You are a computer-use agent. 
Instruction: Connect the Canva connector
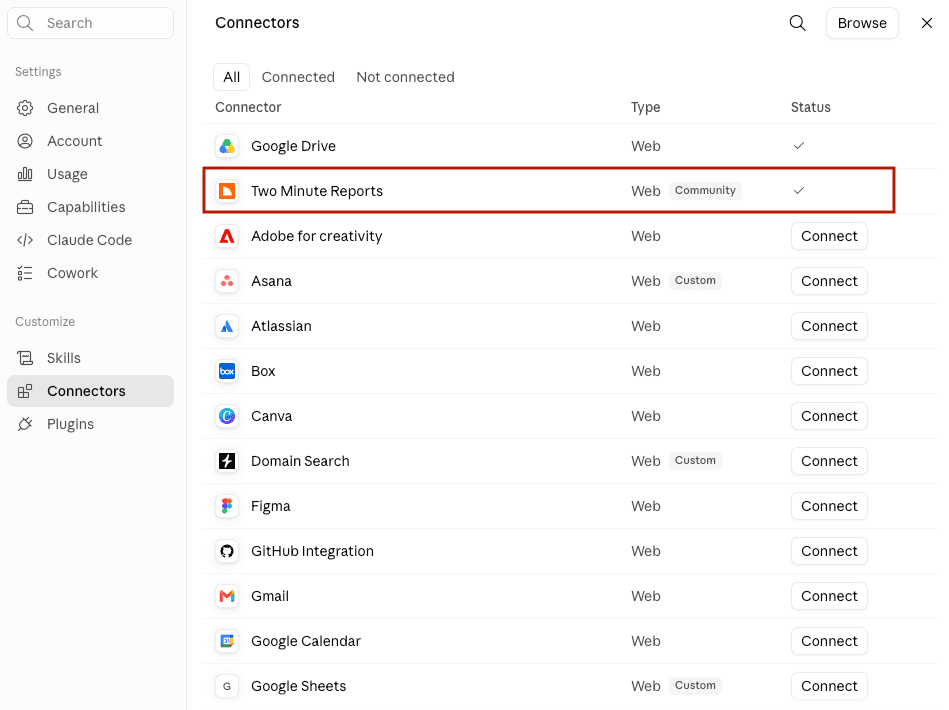tap(829, 416)
